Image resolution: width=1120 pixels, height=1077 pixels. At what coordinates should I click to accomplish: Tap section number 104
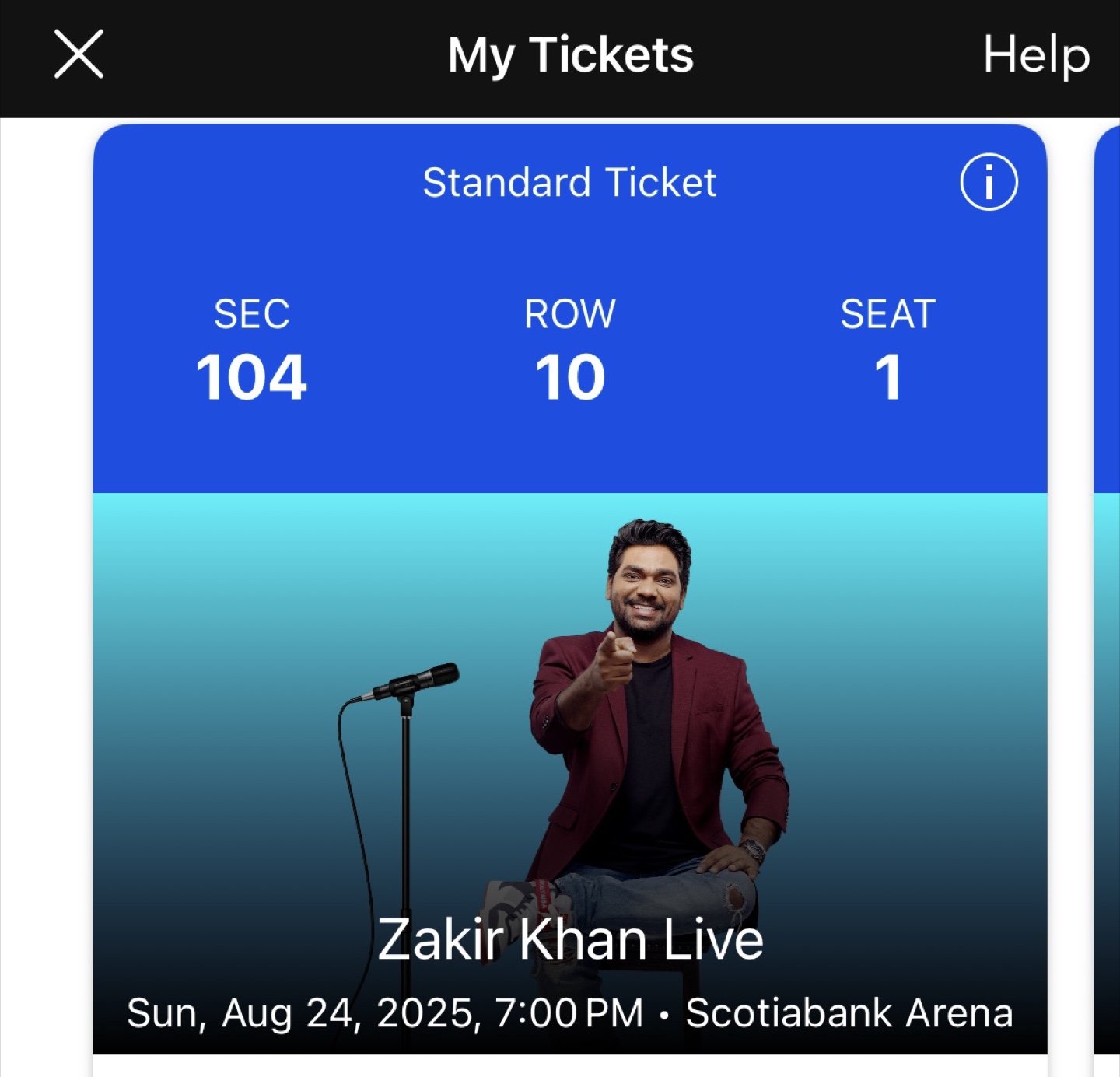[251, 378]
